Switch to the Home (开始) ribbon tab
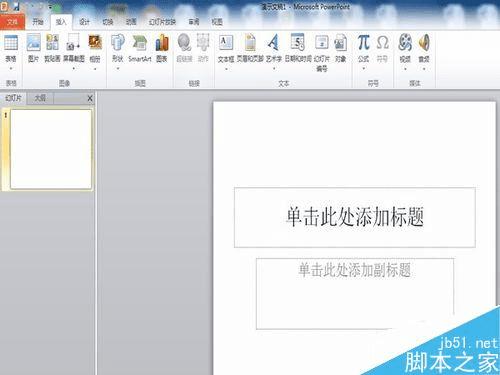 pyautogui.click(x=38, y=22)
